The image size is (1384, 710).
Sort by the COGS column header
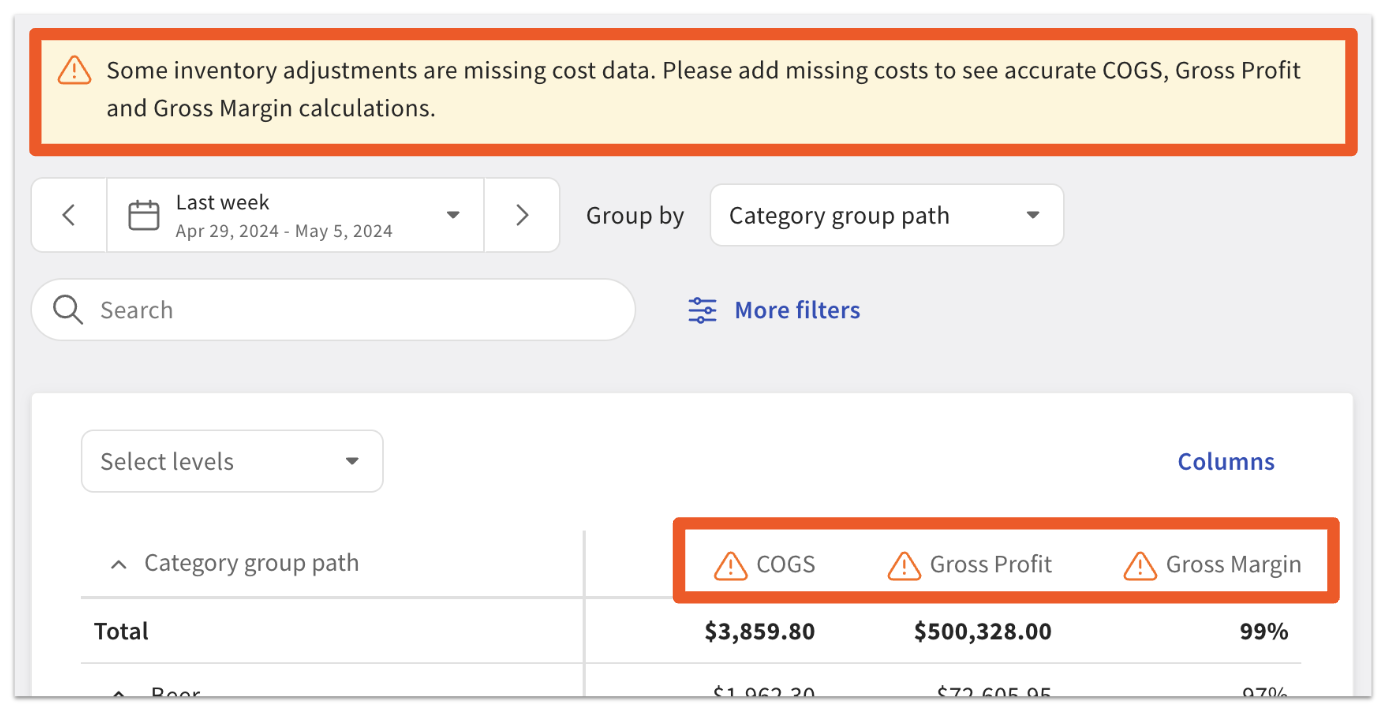[789, 565]
